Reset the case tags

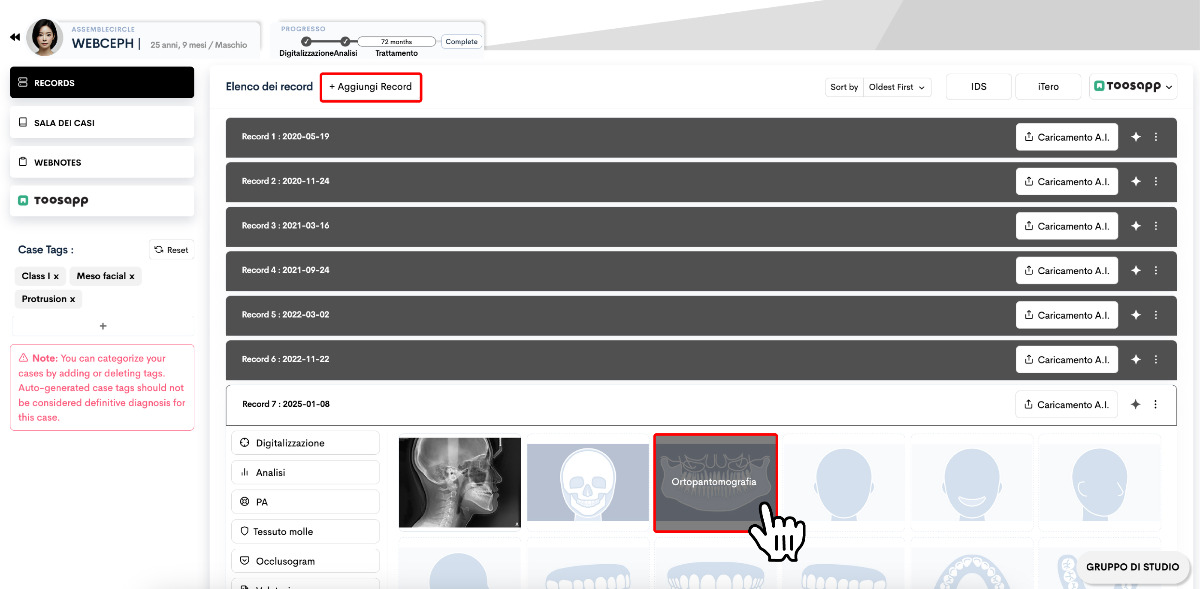[170, 250]
